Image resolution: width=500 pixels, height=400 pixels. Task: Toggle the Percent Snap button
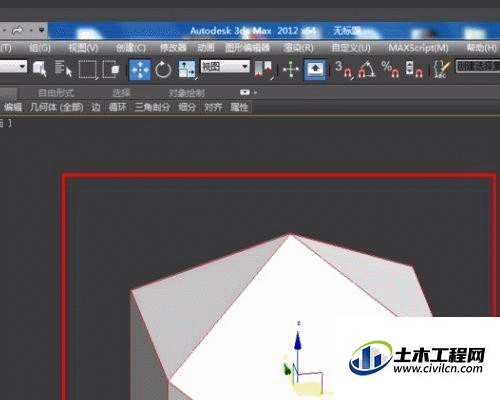[390, 69]
